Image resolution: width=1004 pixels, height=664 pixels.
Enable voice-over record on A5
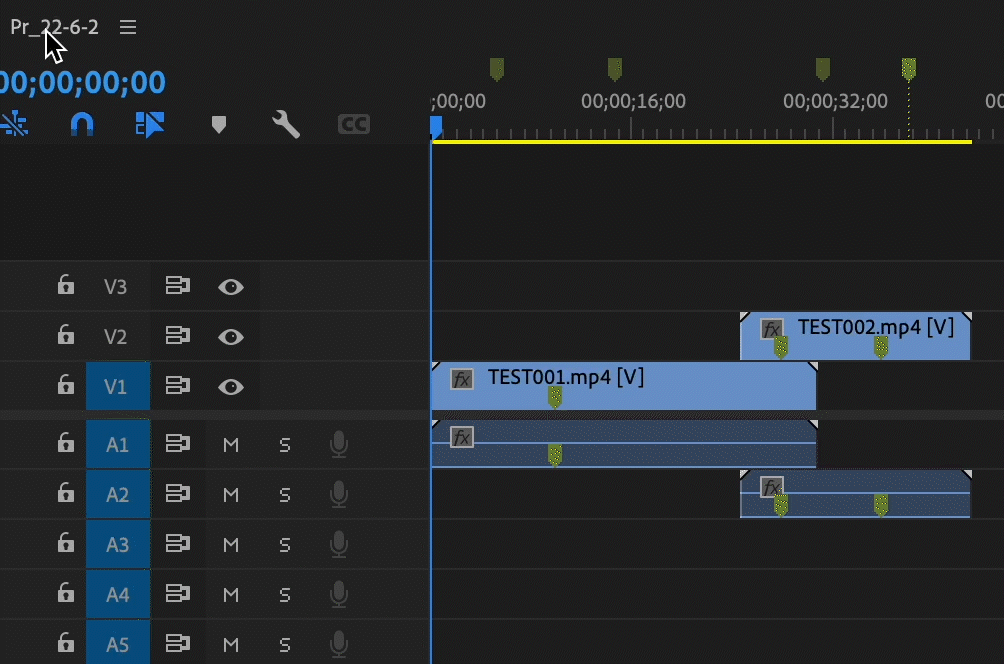pyautogui.click(x=339, y=644)
